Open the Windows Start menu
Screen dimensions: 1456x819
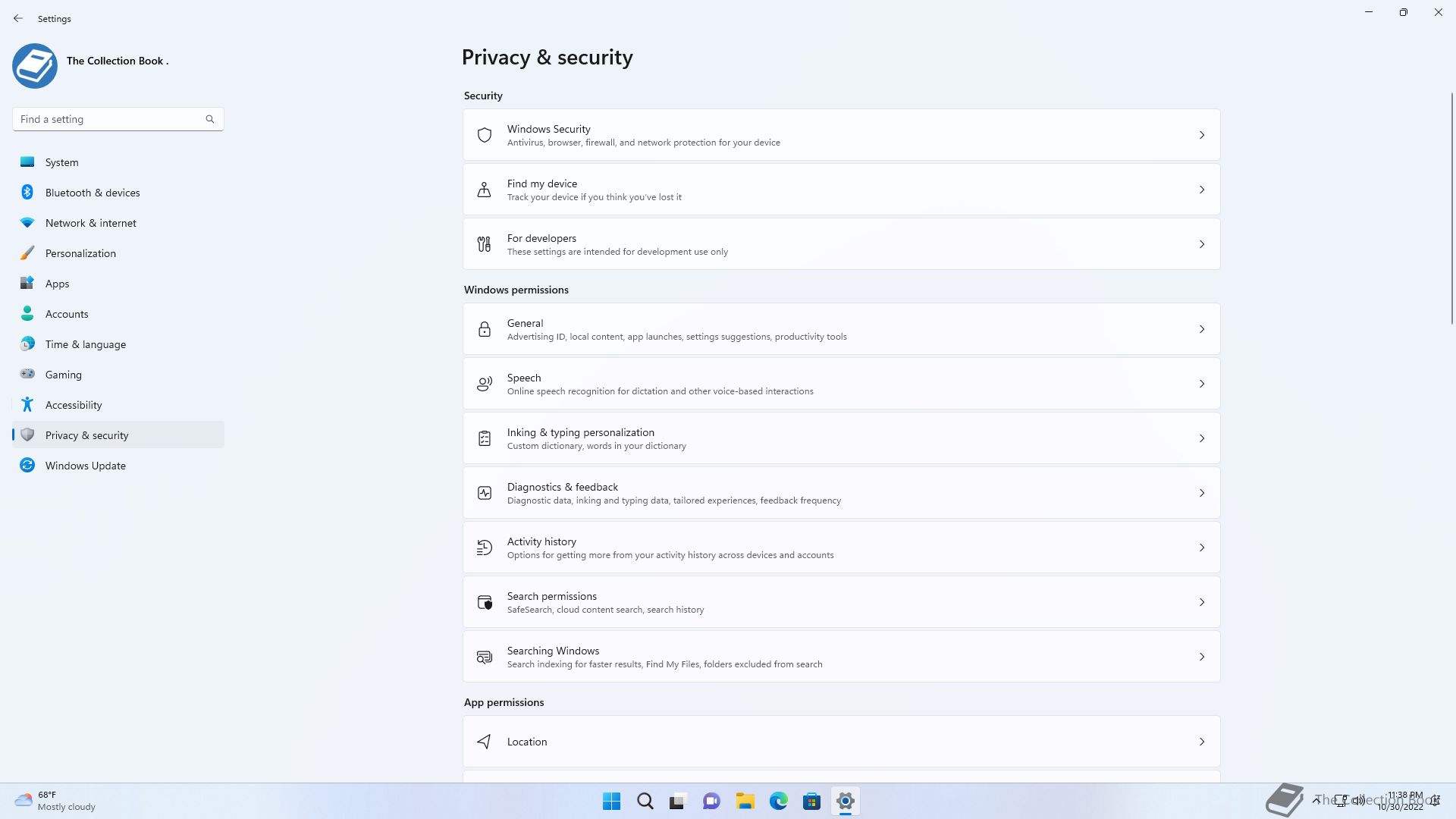[x=611, y=801]
